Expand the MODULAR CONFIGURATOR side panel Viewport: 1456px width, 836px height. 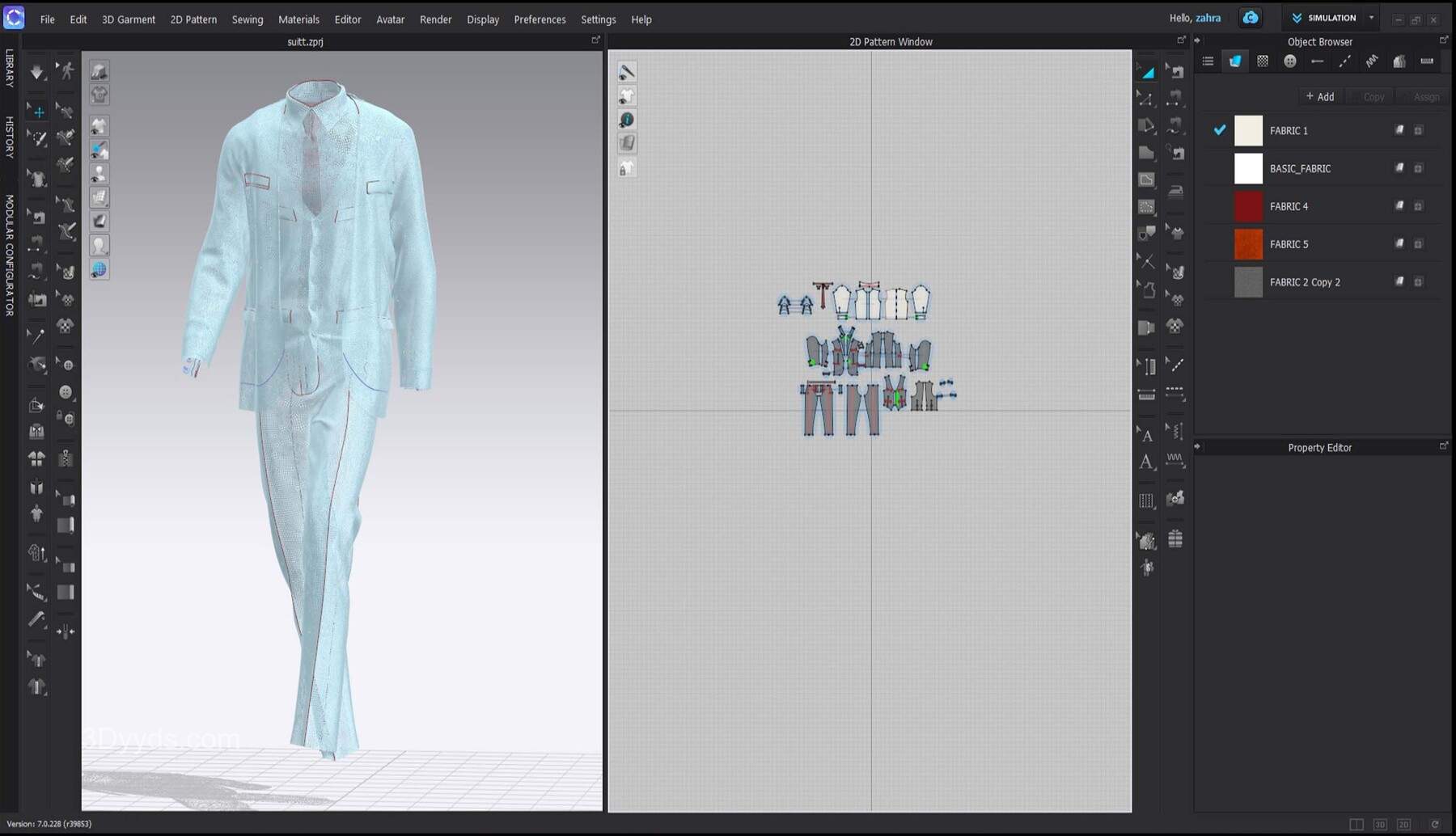tap(10, 255)
